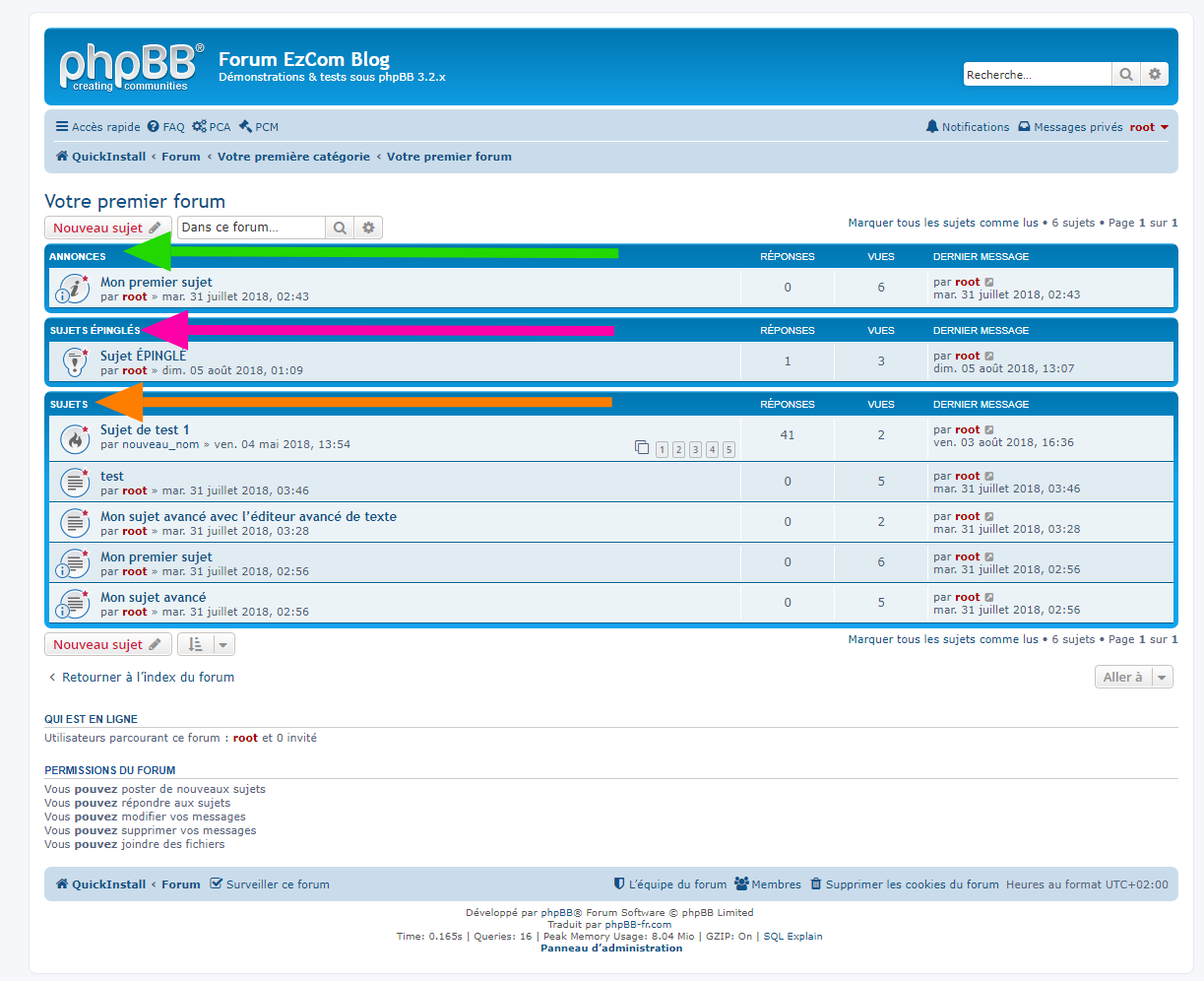
Task: Open advanced search gear in header
Action: [x=1155, y=75]
